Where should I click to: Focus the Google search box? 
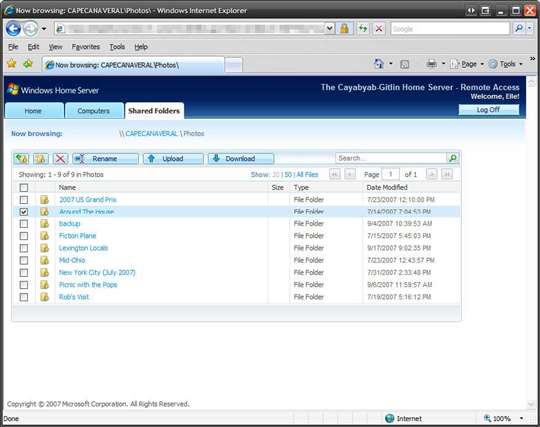(450, 29)
